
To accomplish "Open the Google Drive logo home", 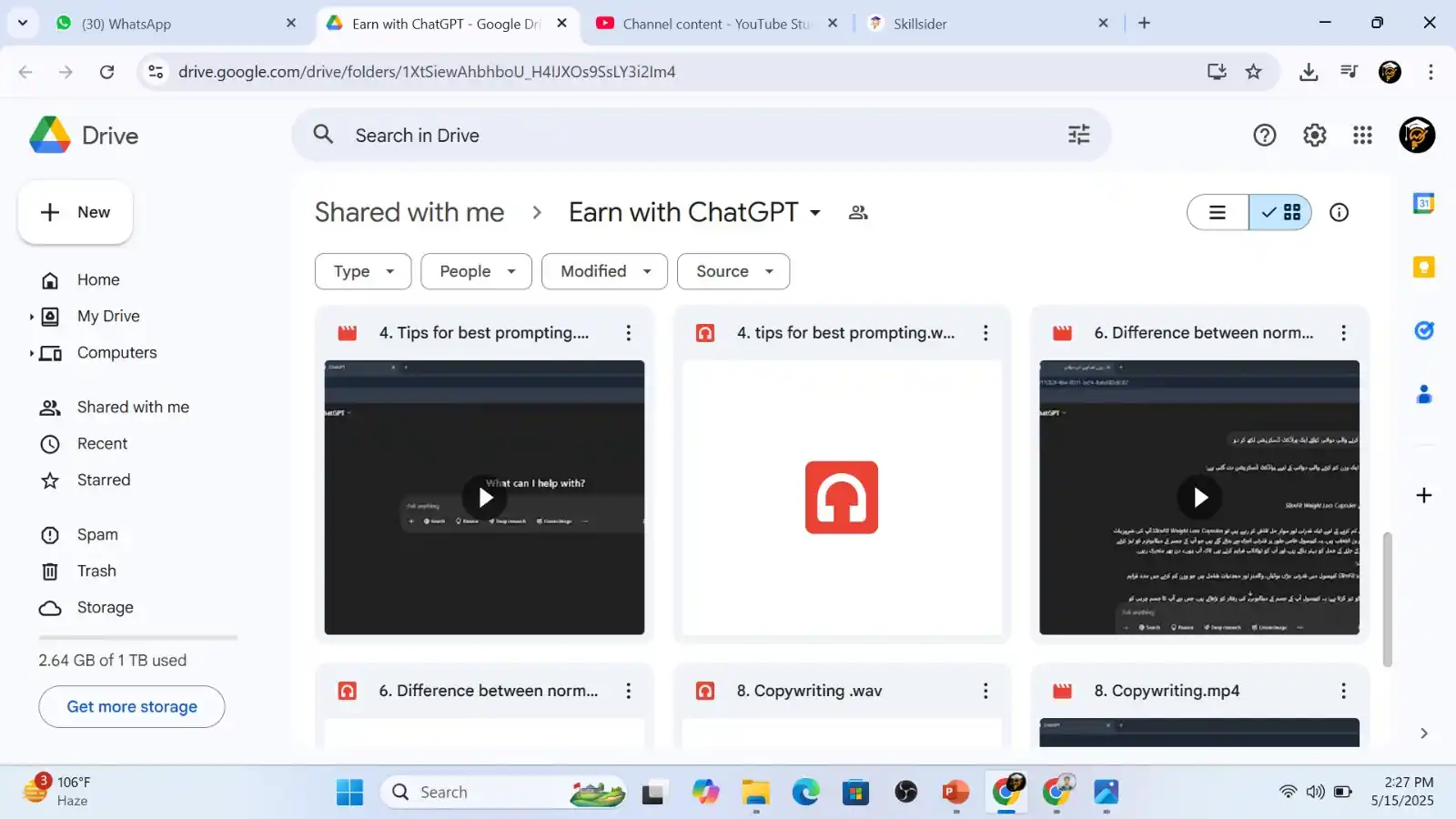I will [84, 136].
